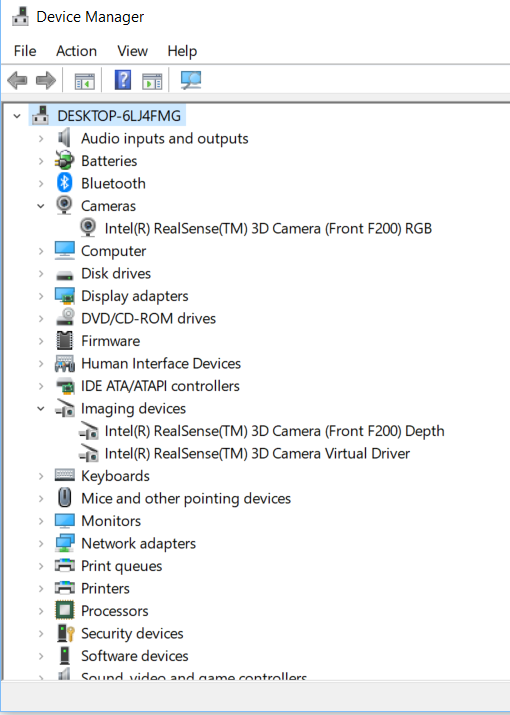Click the Computer monitor icon
Screen dimensions: 510x715
64,250
